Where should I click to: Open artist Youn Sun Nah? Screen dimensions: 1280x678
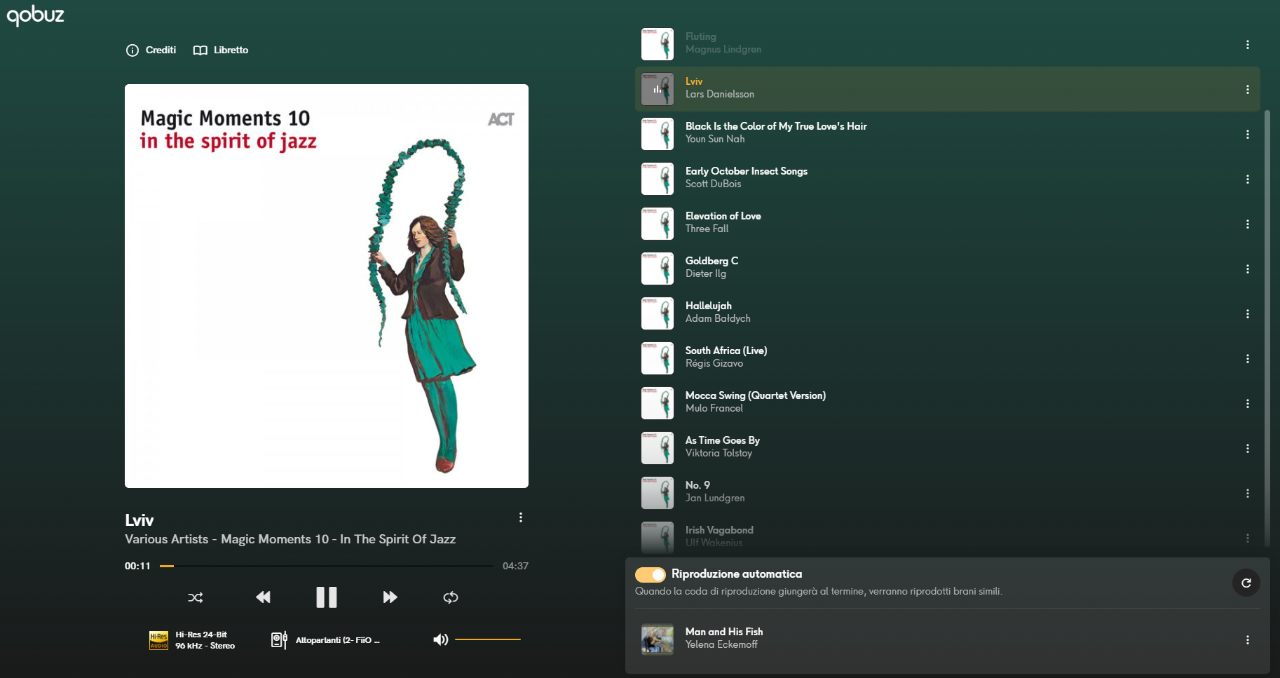[x=715, y=140]
